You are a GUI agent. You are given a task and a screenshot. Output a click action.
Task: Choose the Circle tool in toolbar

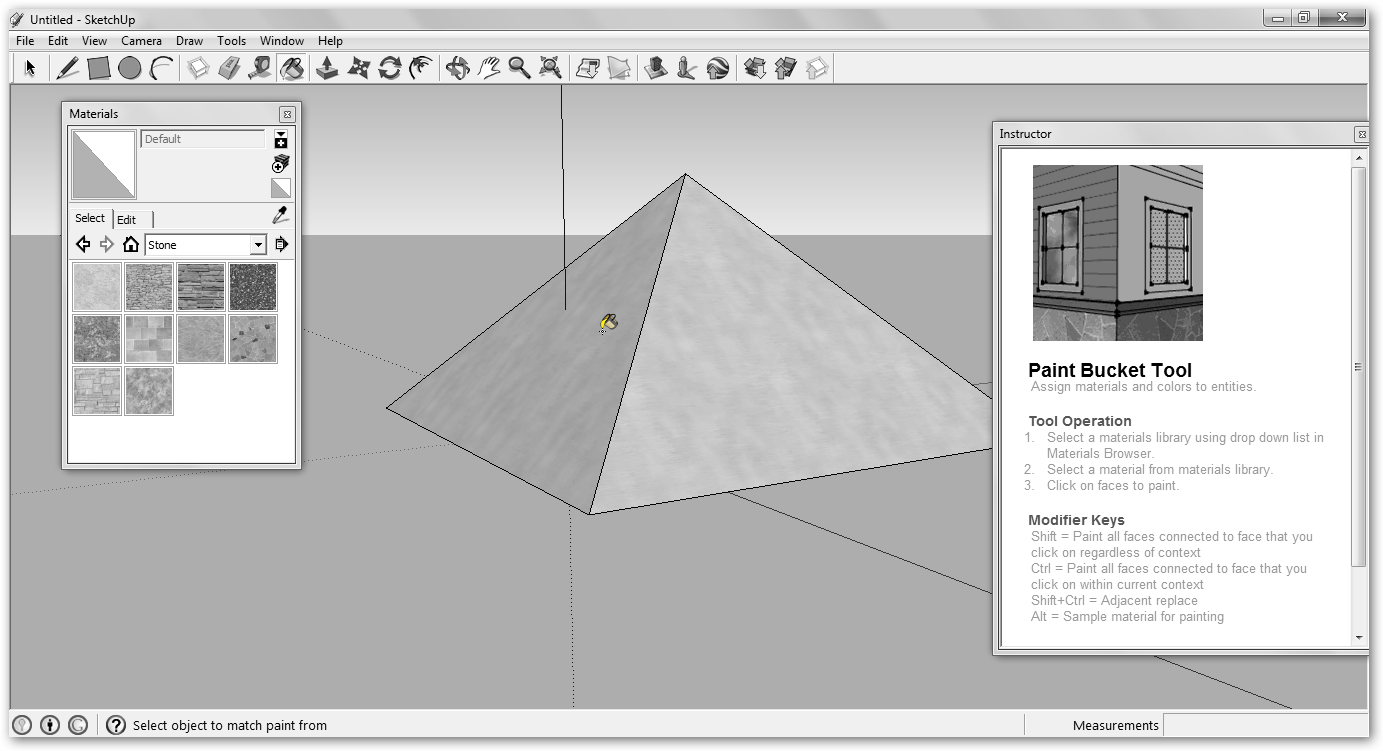[129, 68]
